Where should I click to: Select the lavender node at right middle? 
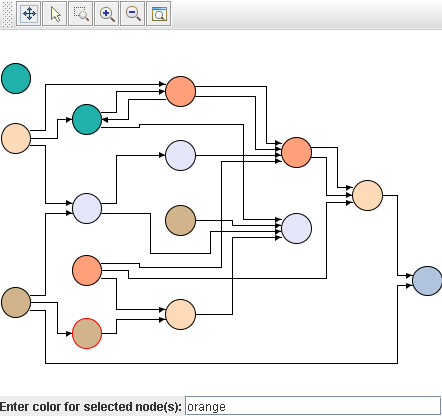coord(296,228)
